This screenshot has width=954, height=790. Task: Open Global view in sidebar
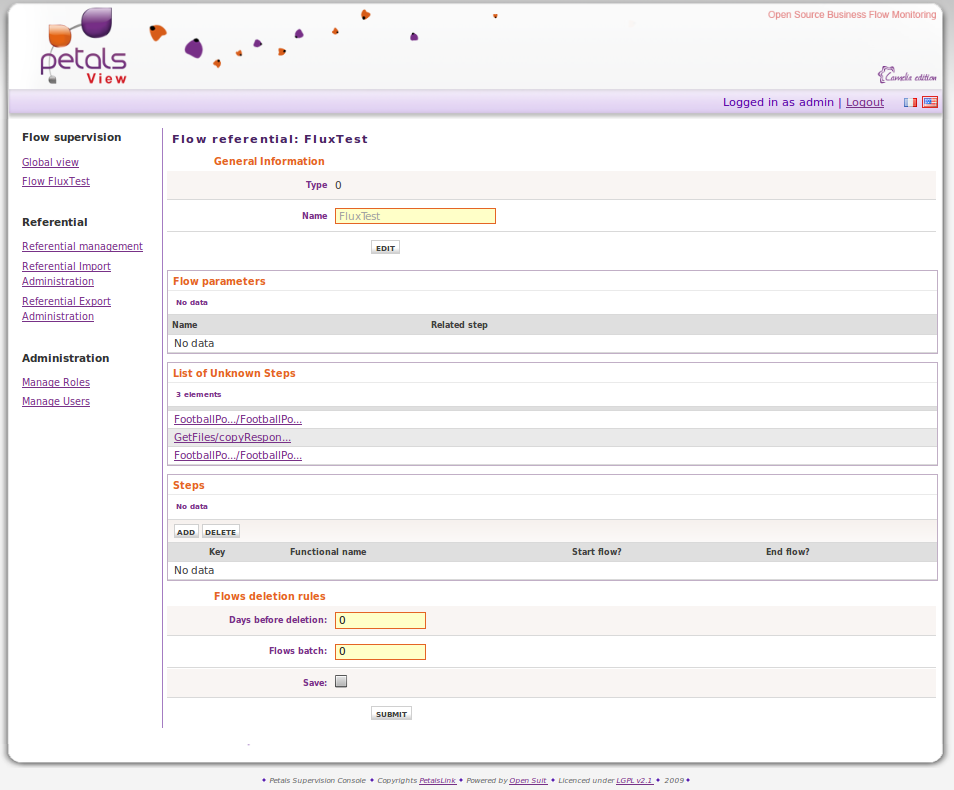click(50, 162)
